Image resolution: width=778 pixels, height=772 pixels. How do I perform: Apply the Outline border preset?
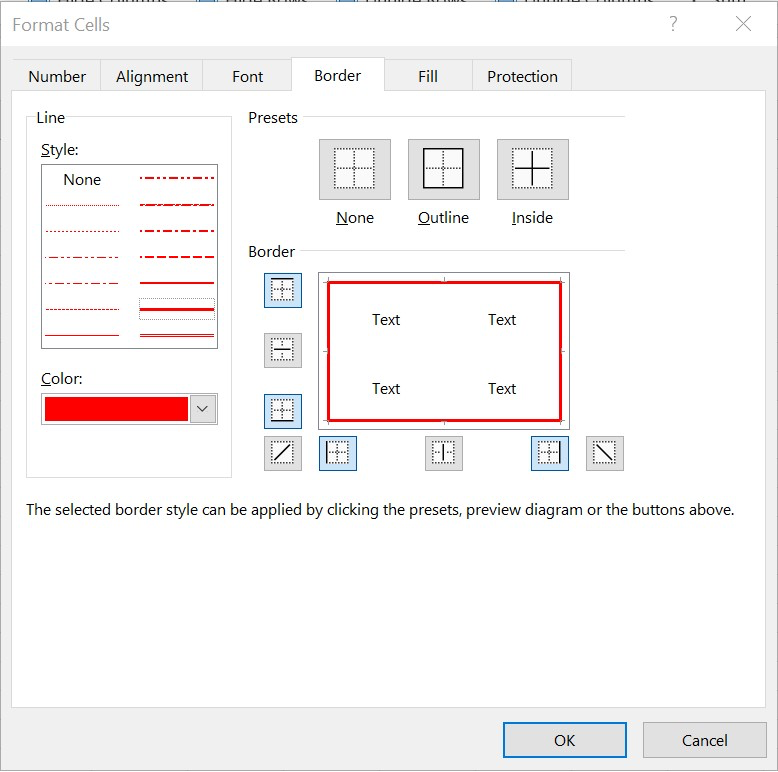pos(443,169)
